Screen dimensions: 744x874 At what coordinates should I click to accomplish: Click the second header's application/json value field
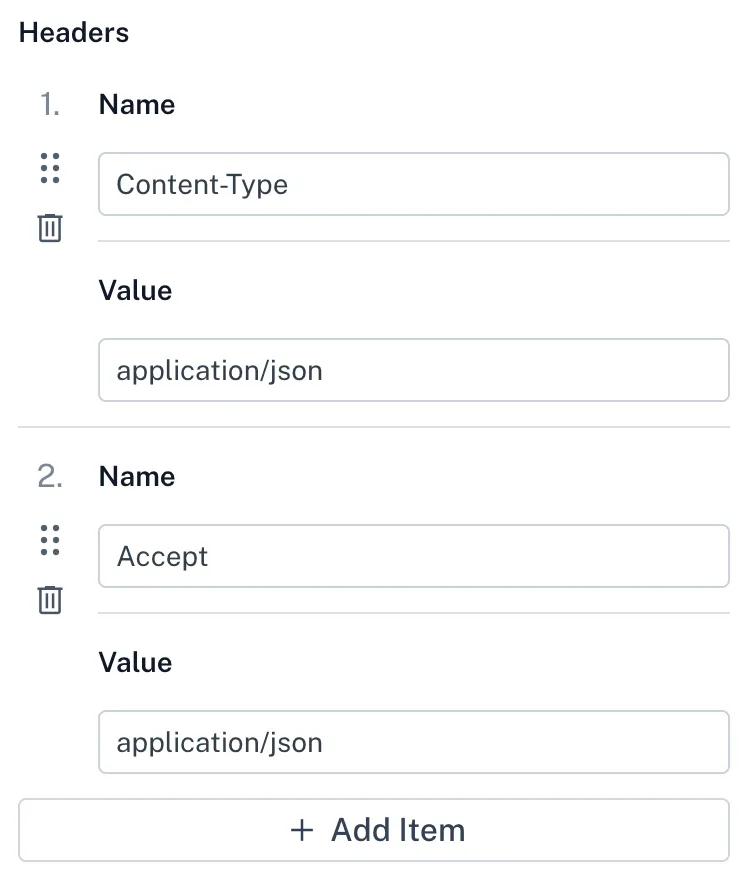point(413,742)
